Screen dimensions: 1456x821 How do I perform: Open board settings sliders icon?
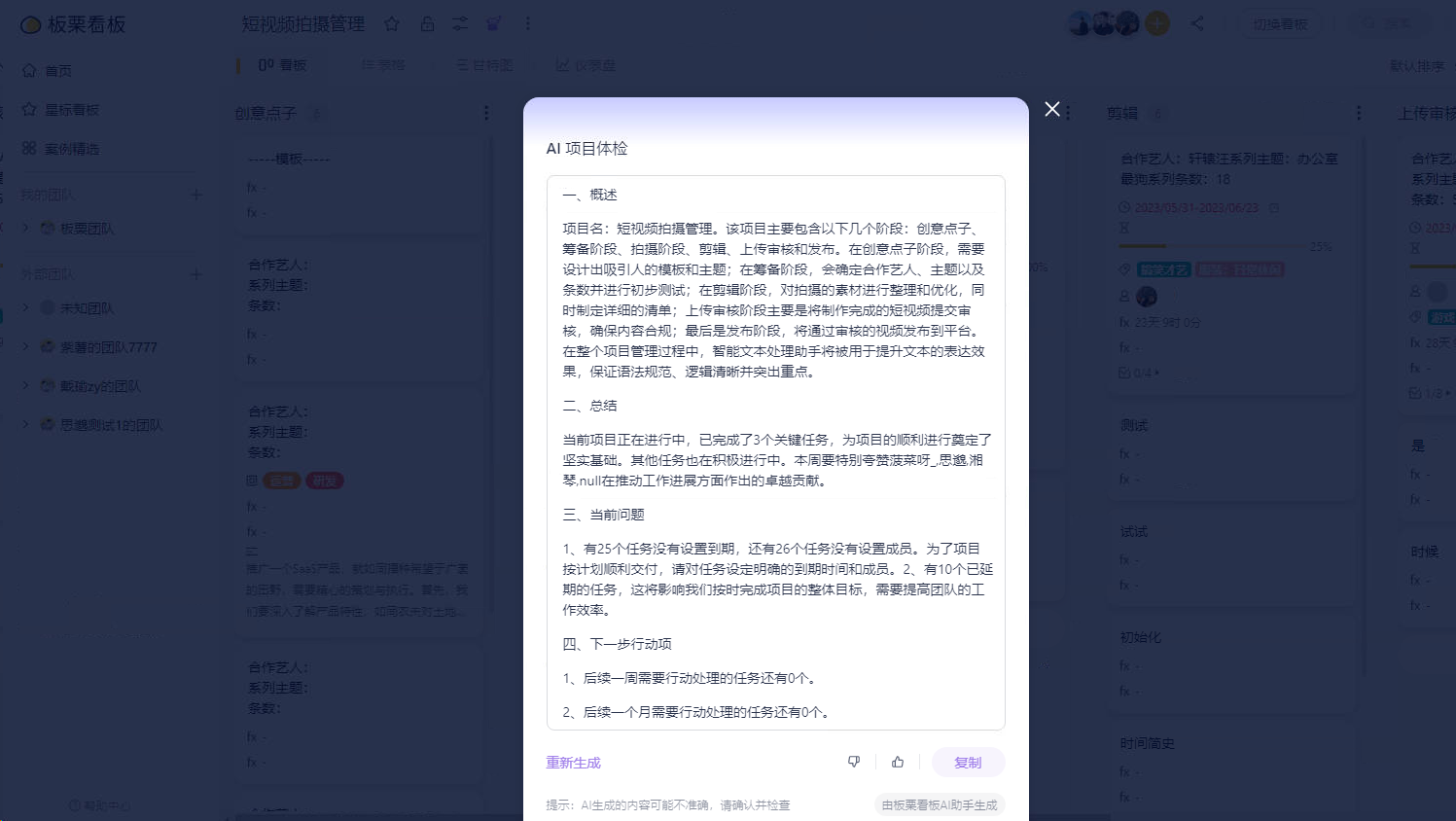pos(460,23)
